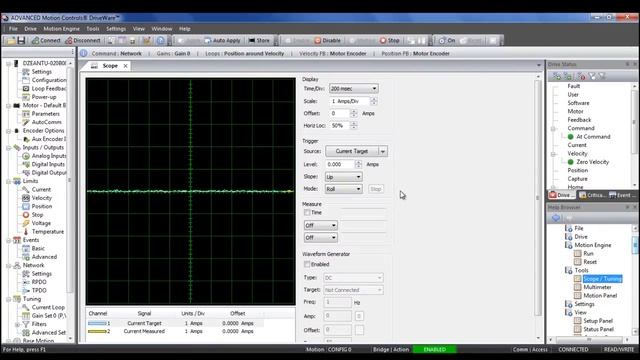Enable the Time measure checkbox
This screenshot has height=360, width=640.
[307, 213]
